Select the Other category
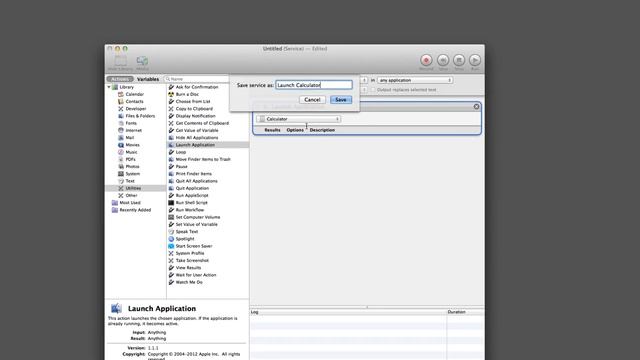This screenshot has width=640, height=360. coord(131,196)
